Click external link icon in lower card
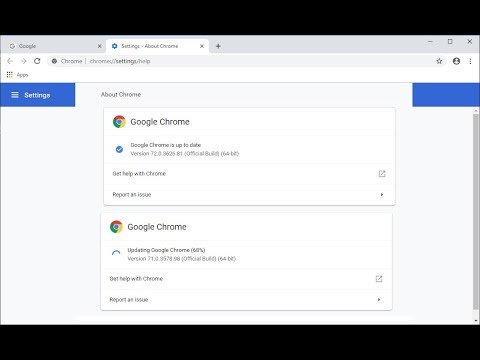480x360 pixels. click(x=379, y=279)
